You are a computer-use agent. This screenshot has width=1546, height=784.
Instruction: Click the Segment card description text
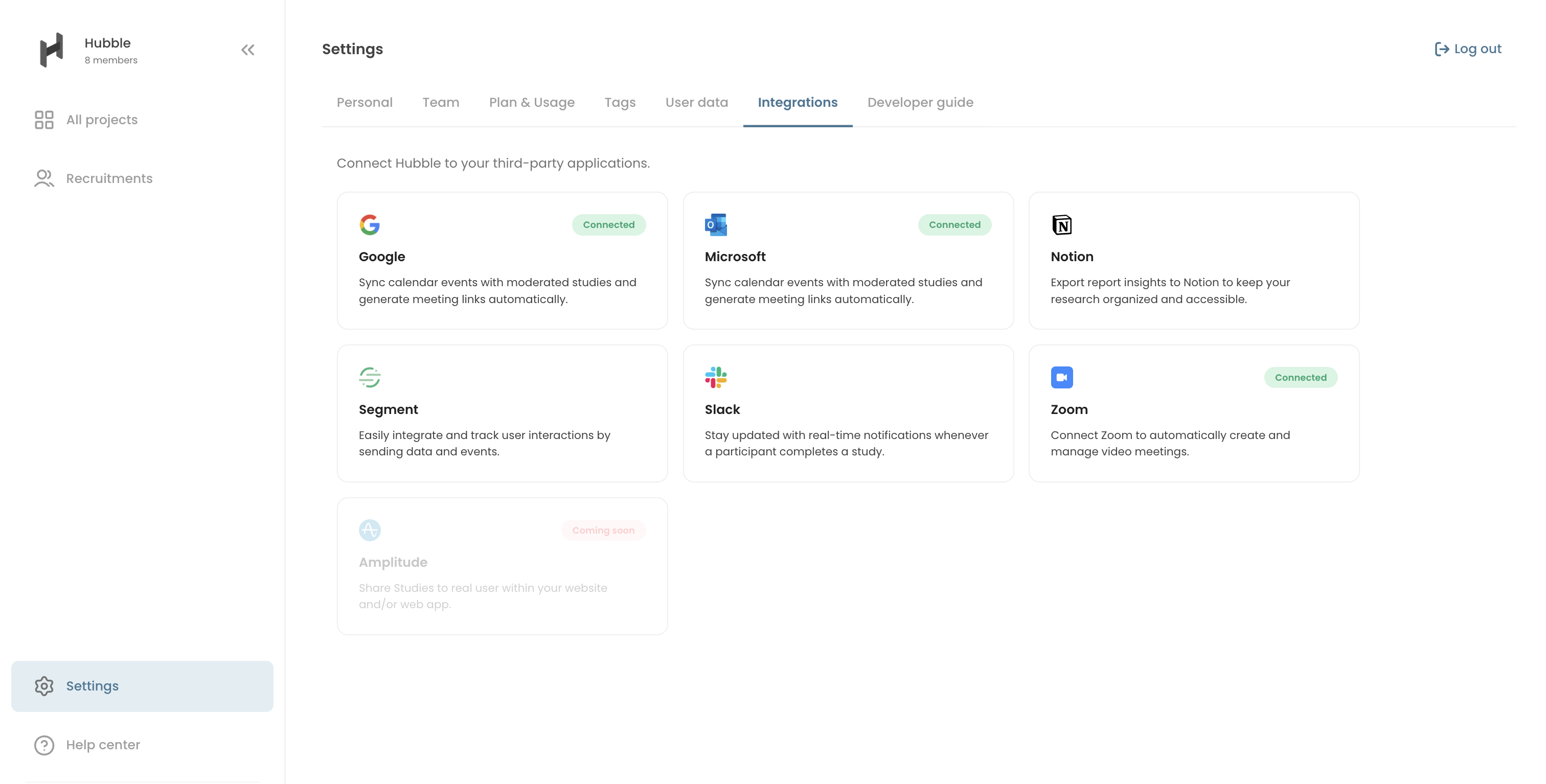pos(484,443)
